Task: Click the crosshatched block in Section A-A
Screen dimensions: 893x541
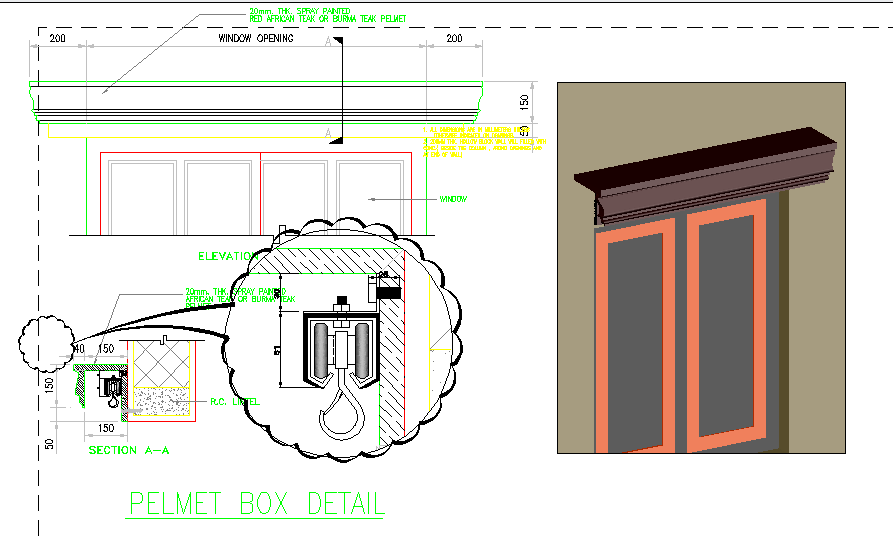Action: click(161, 364)
